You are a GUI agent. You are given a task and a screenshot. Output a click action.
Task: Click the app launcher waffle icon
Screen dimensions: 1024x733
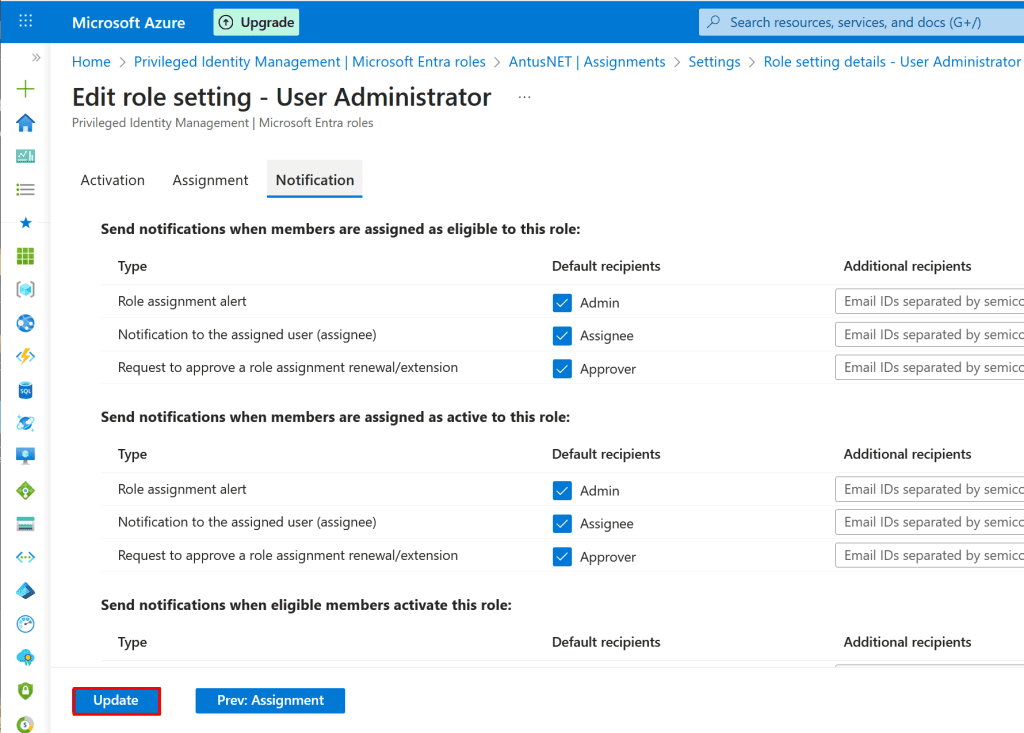(26, 21)
